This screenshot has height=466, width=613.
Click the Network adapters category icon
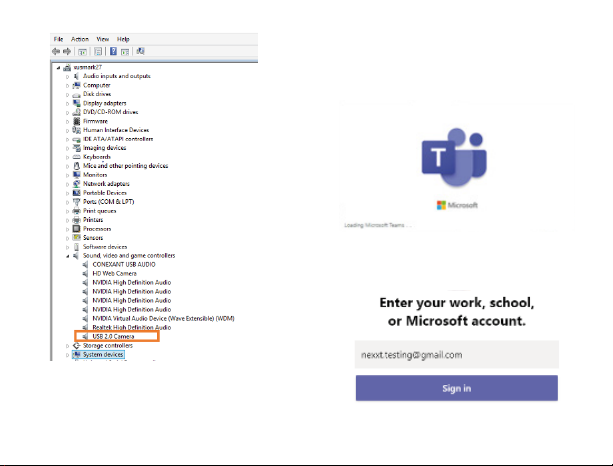(x=77, y=184)
